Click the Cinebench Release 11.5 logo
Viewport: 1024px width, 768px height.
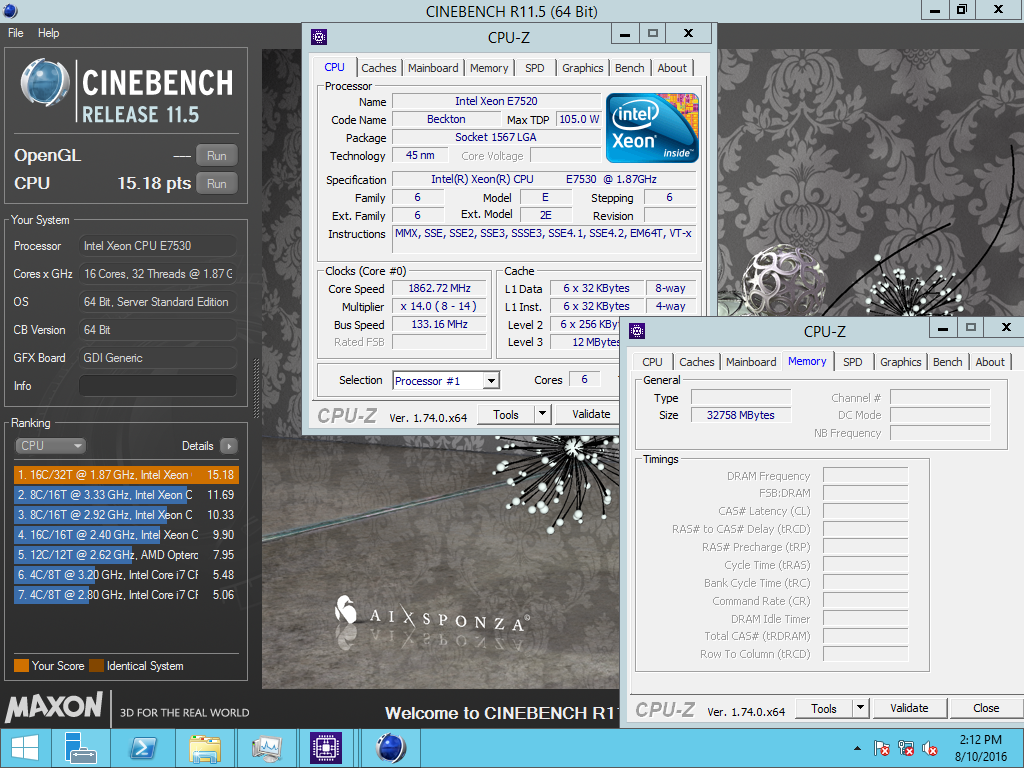click(127, 92)
